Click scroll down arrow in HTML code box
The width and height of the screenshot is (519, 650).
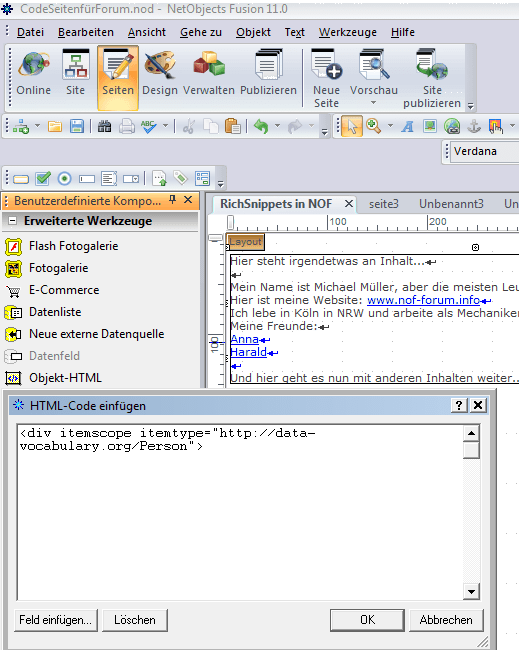tap(471, 592)
